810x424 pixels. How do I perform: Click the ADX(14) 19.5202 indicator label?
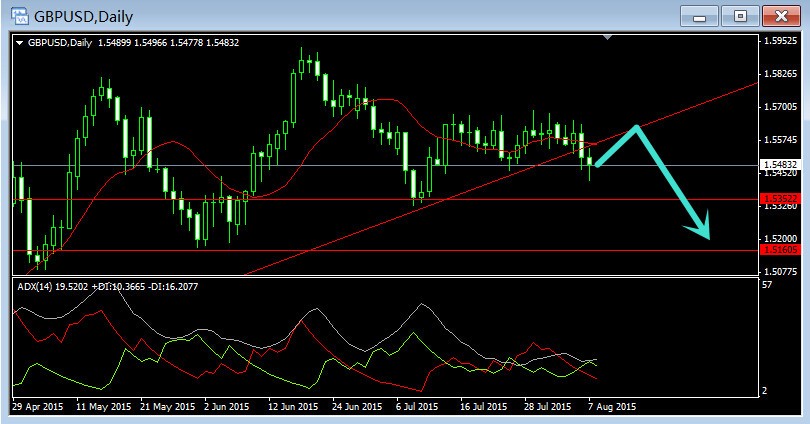[x=53, y=287]
